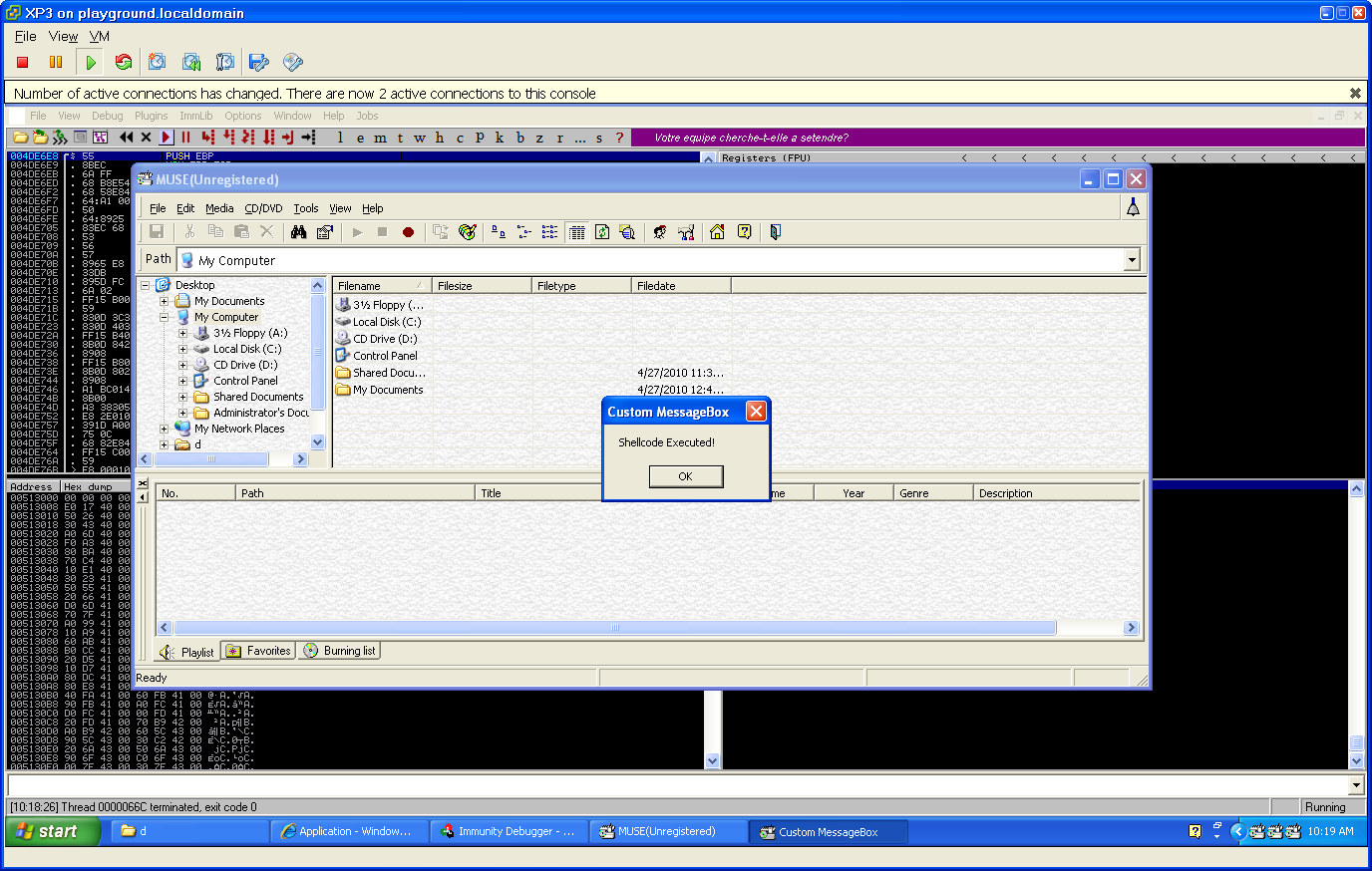Open the VM console View menu
The height and width of the screenshot is (871, 1372).
[63, 36]
